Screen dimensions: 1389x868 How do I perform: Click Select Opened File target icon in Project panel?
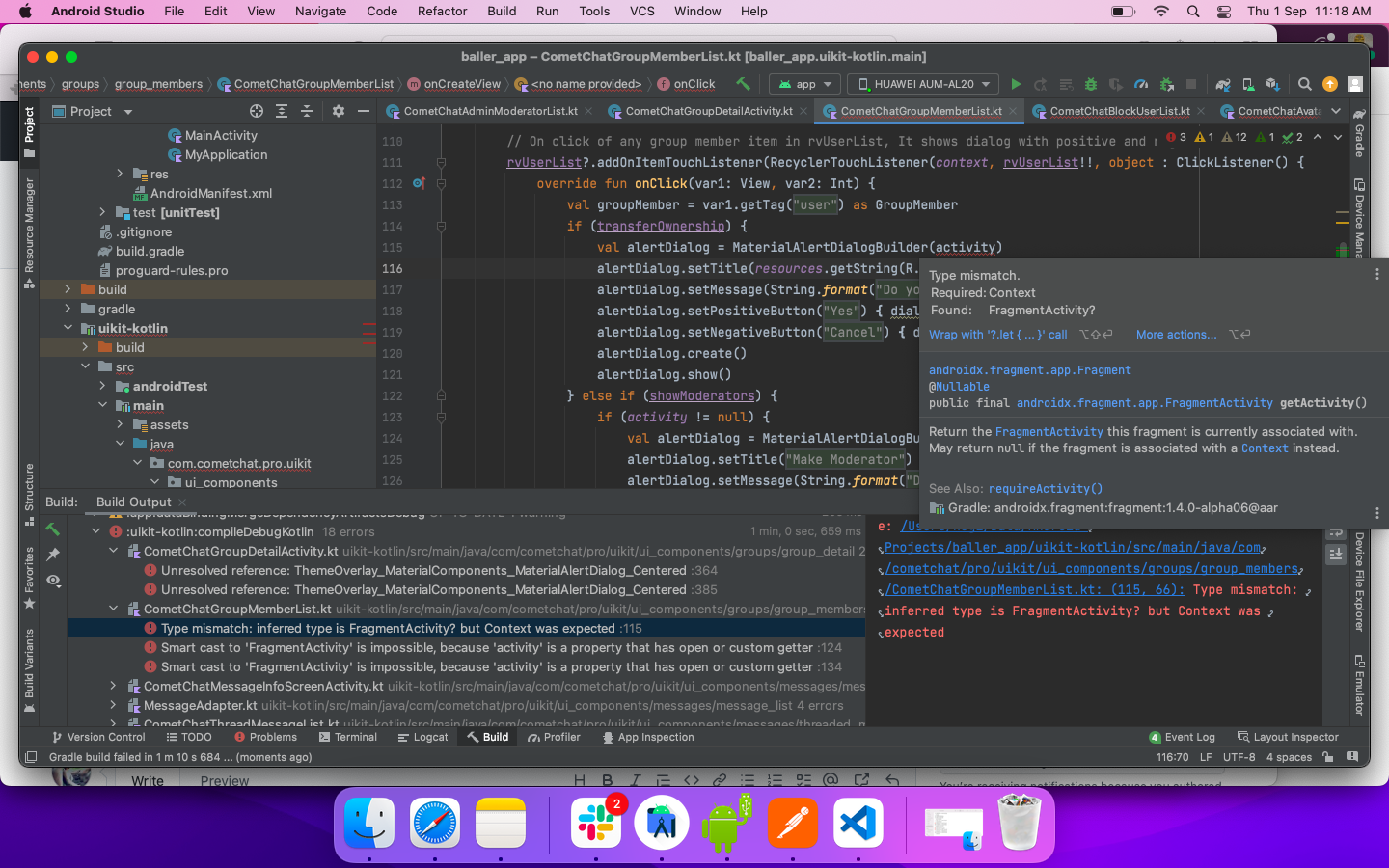[x=257, y=111]
